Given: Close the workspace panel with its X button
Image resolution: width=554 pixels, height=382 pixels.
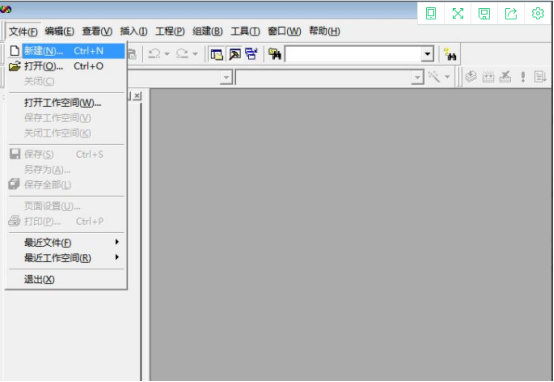Looking at the screenshot, I should tap(137, 96).
